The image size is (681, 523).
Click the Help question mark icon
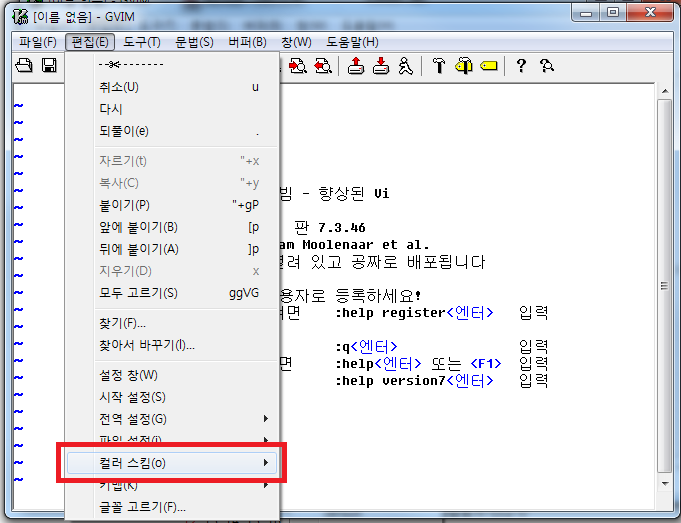click(x=521, y=66)
